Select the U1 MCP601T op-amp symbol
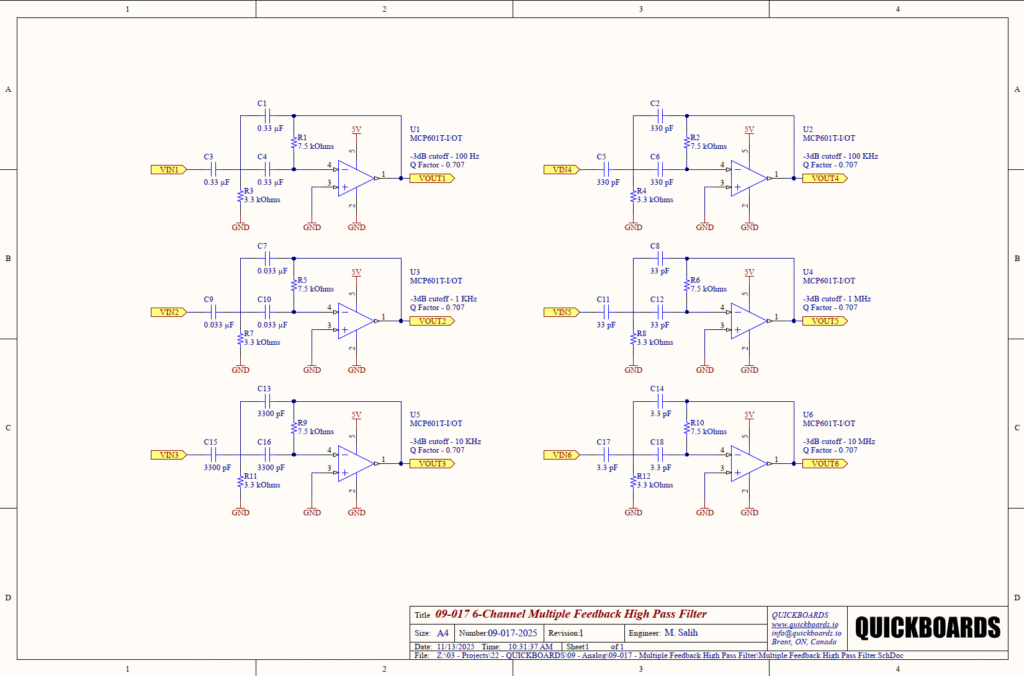The width and height of the screenshot is (1024, 676). click(x=352, y=178)
